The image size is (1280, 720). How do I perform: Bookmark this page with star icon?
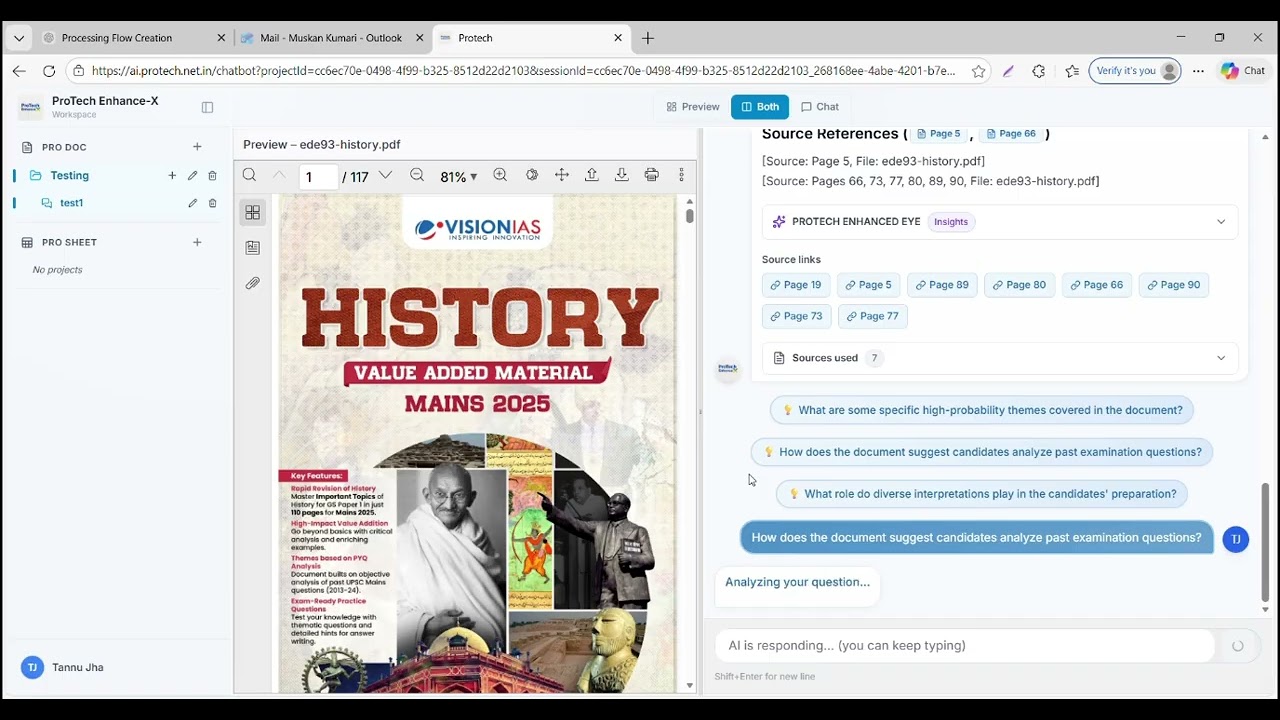[x=978, y=71]
